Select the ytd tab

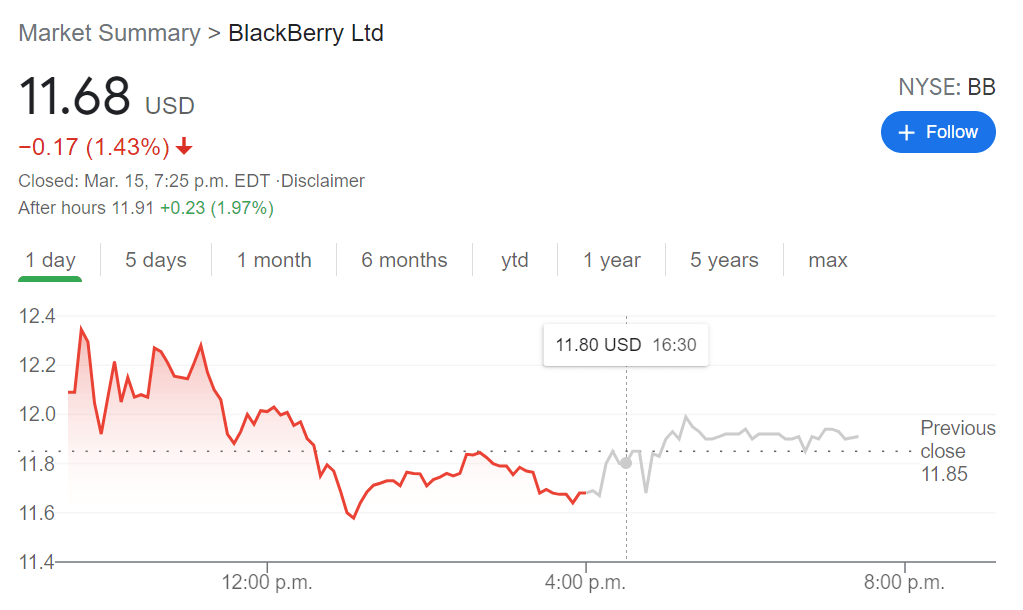(x=515, y=260)
